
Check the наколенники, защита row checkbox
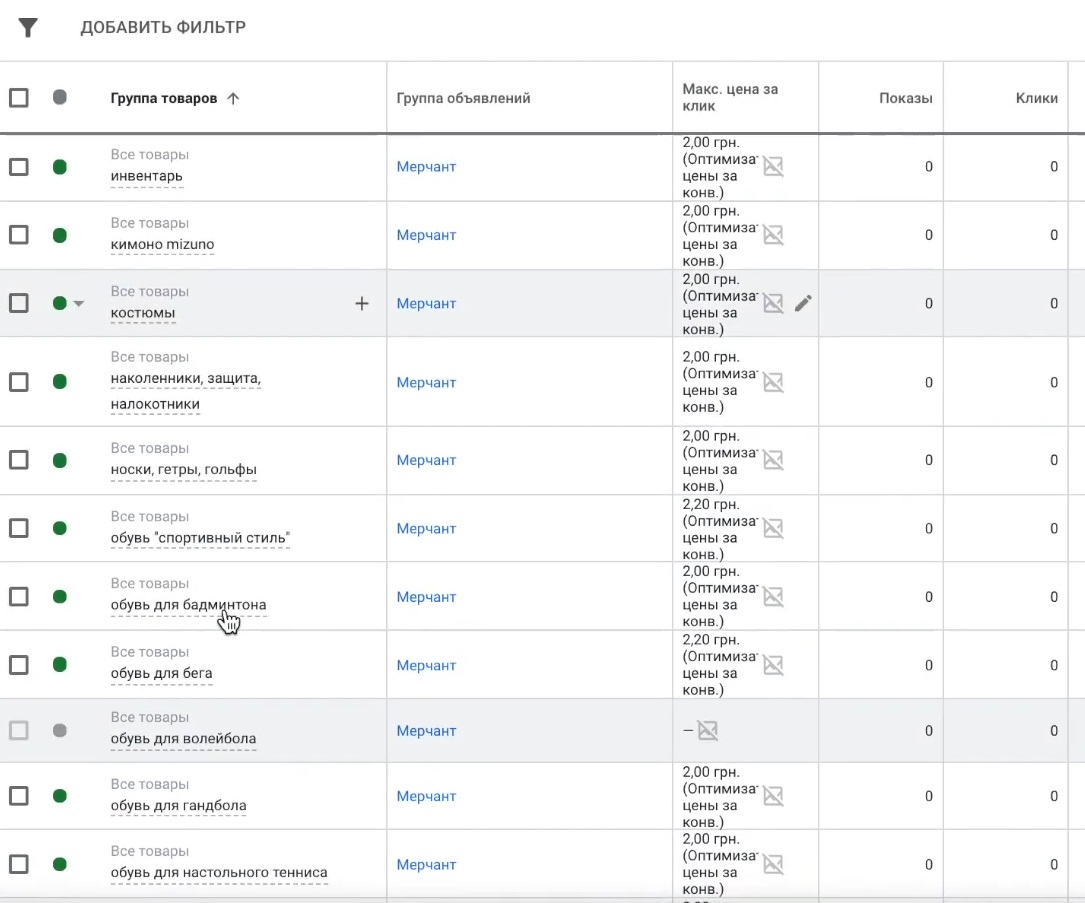pos(19,382)
